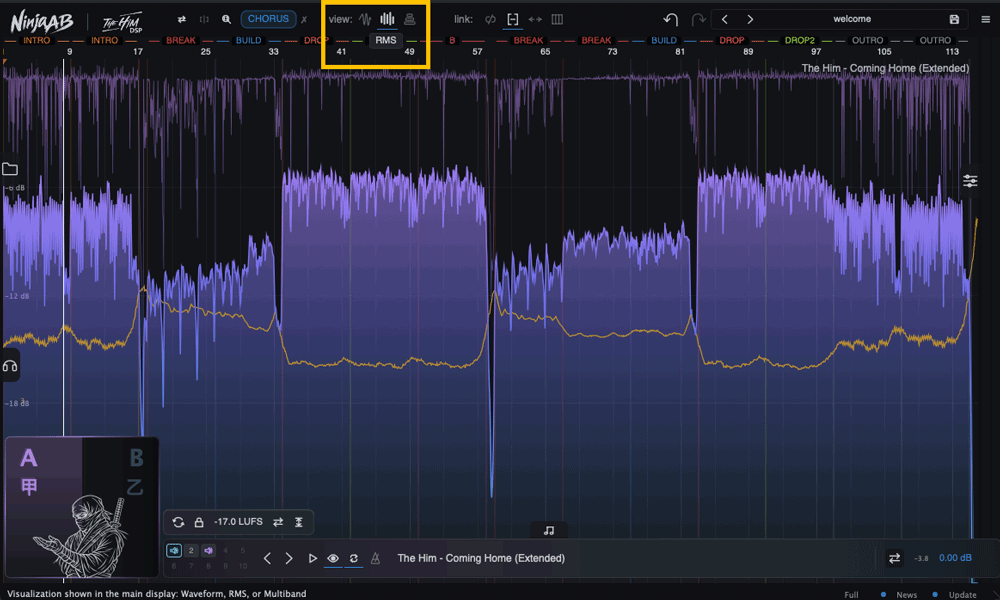Click the -17.0 LUFS value
Image resolution: width=1000 pixels, height=600 pixels.
(238, 522)
